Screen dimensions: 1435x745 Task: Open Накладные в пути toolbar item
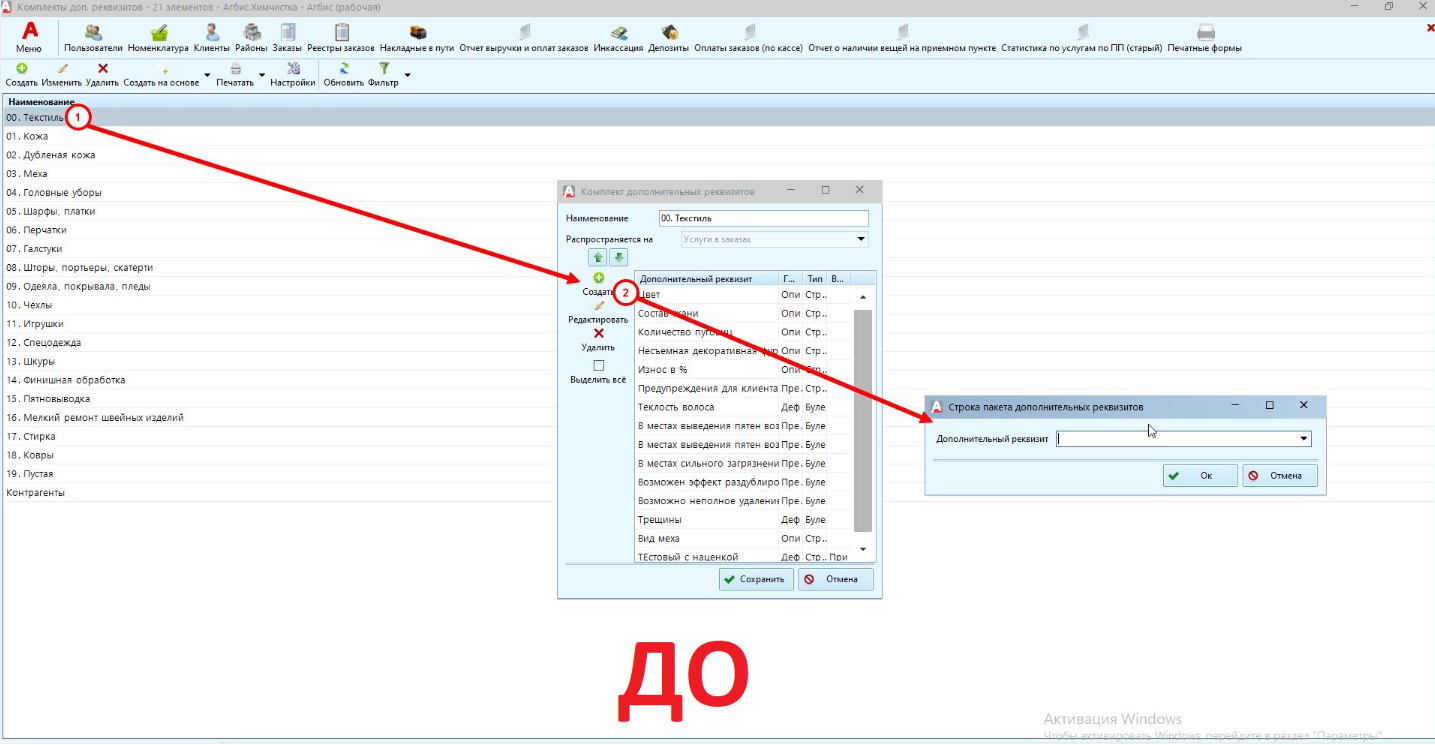pyautogui.click(x=417, y=38)
